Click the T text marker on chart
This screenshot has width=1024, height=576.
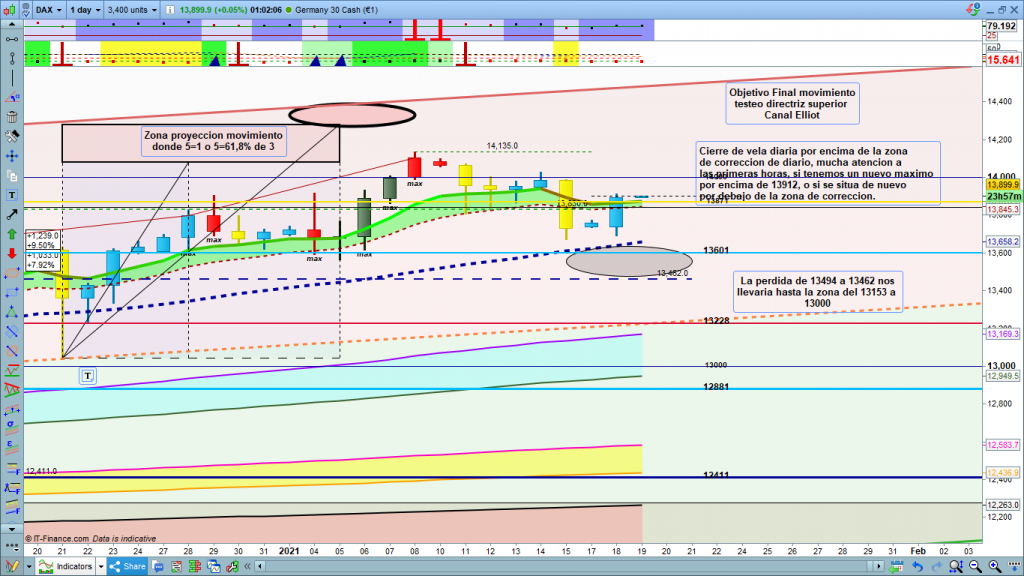click(88, 376)
